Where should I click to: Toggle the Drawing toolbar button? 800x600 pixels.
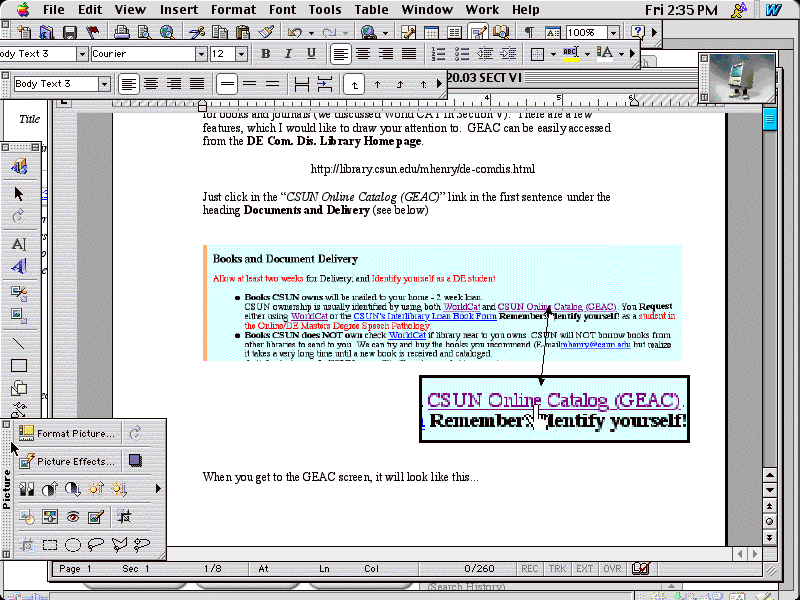(x=478, y=33)
